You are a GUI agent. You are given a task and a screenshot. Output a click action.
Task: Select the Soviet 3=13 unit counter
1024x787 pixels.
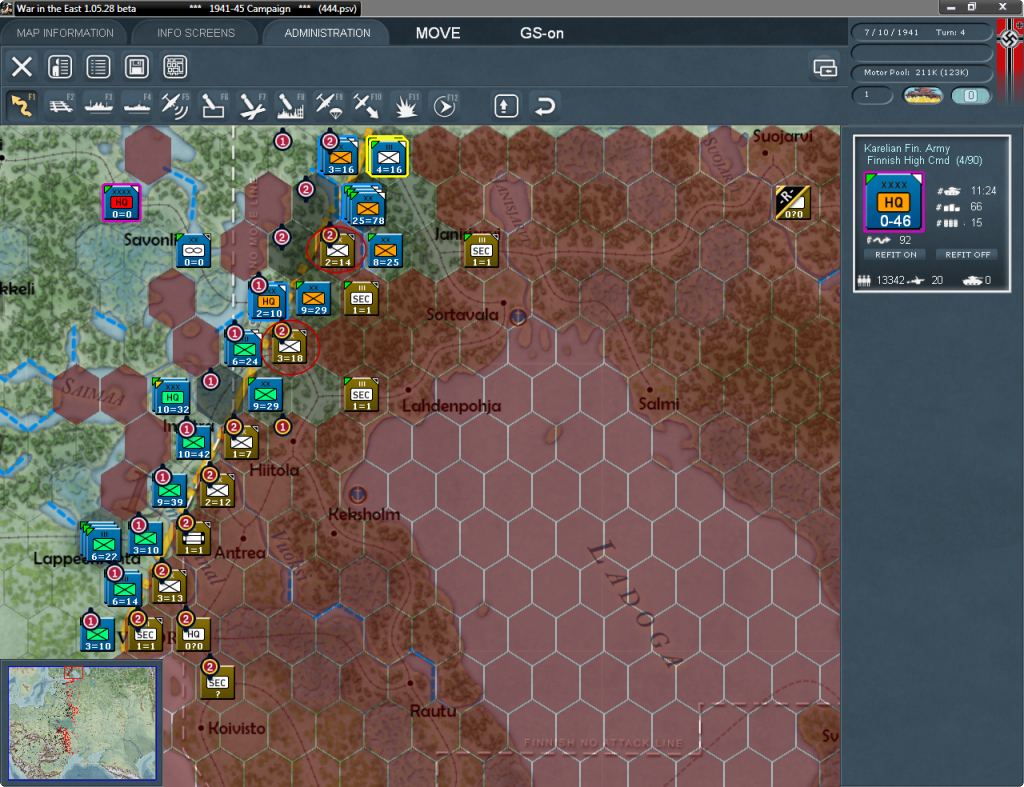coord(169,586)
